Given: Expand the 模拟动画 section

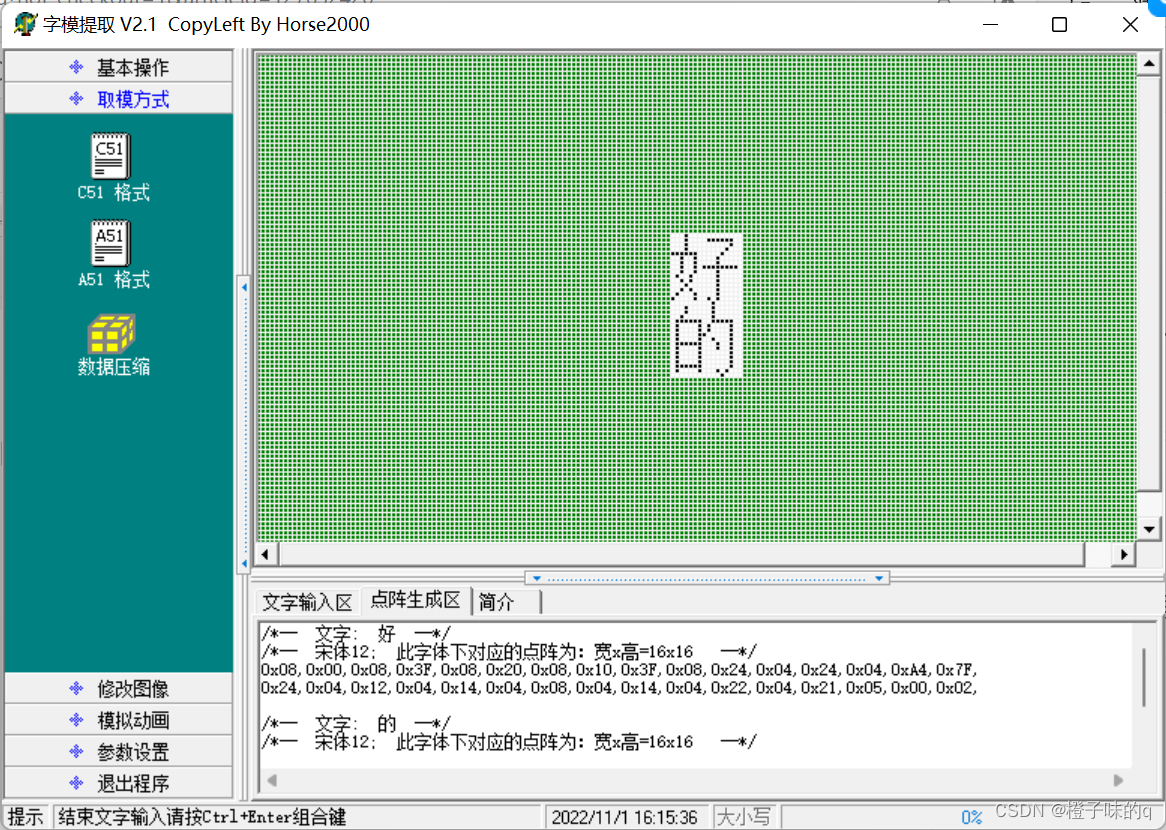Looking at the screenshot, I should point(119,720).
